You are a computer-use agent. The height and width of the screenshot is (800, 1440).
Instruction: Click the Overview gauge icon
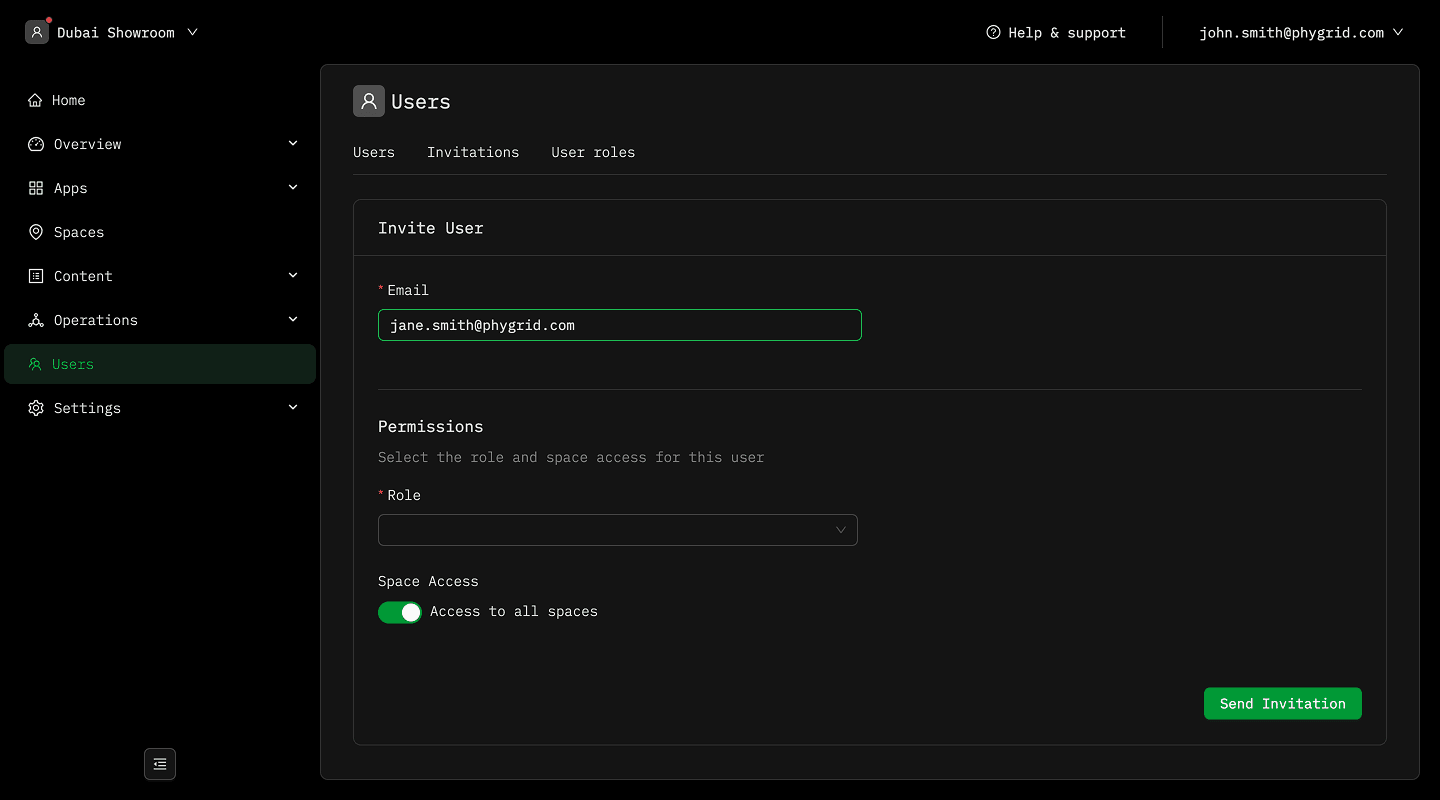tap(36, 144)
